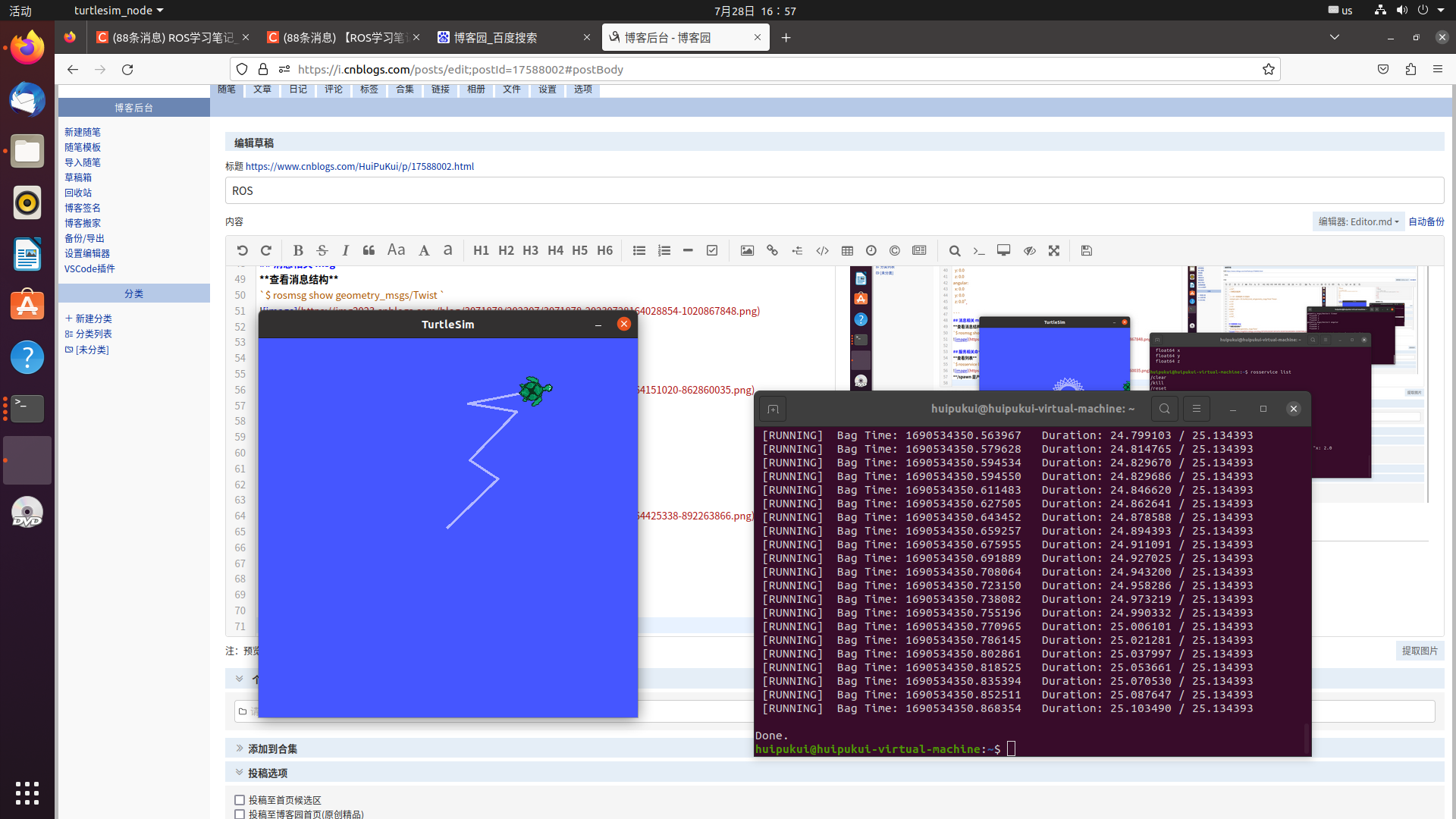Toggle bold formatting in the editor toolbar
The width and height of the screenshot is (1456, 819).
(x=298, y=250)
